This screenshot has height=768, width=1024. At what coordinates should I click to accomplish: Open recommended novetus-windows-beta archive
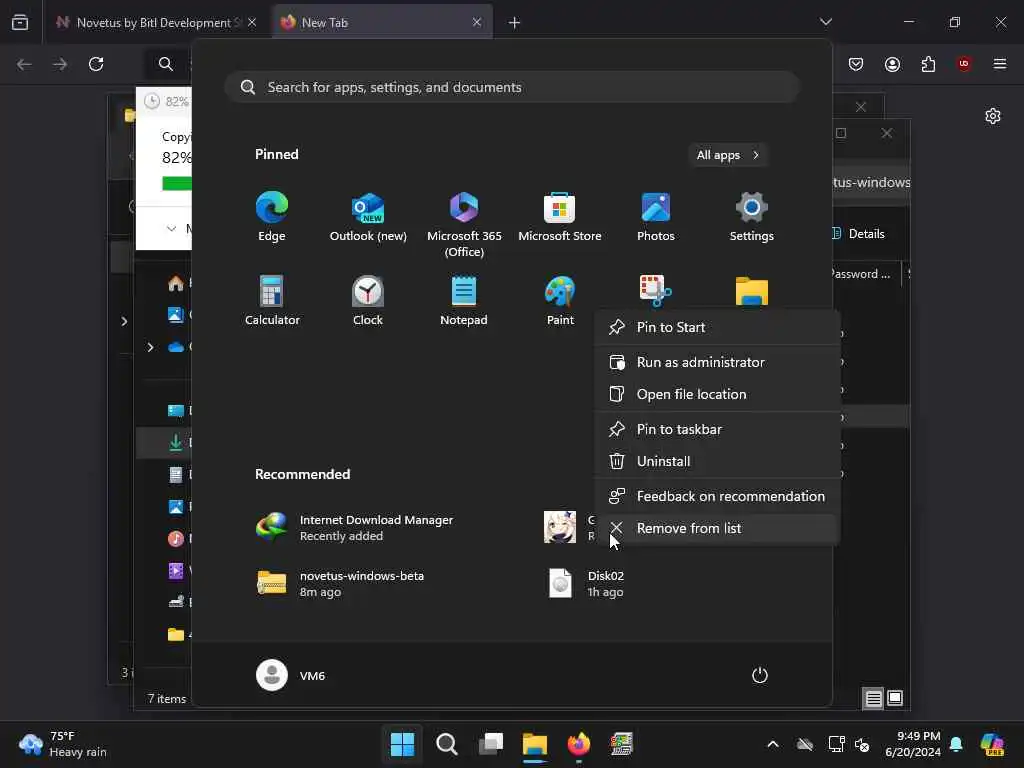341,583
